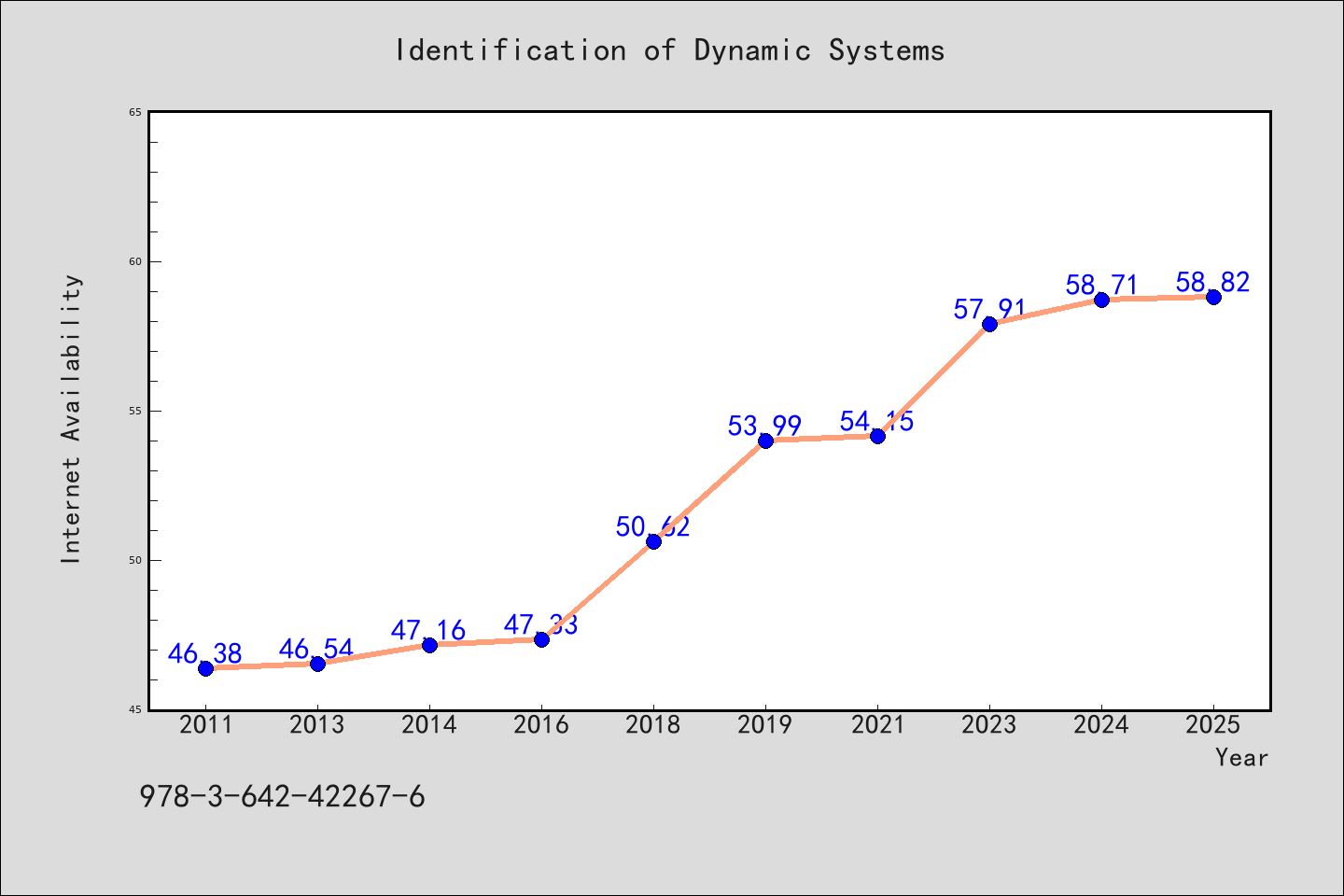This screenshot has width=1344, height=896.
Task: Click the 46.38 value label
Action: [205, 653]
